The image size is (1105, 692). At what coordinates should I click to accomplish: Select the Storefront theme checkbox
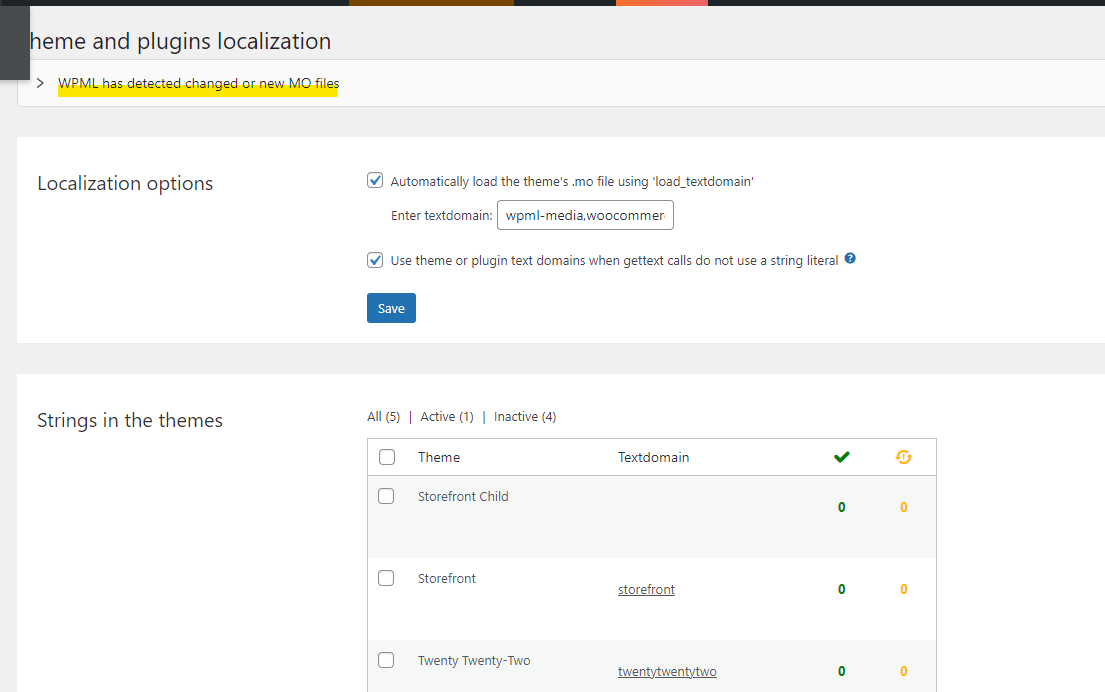pos(386,578)
